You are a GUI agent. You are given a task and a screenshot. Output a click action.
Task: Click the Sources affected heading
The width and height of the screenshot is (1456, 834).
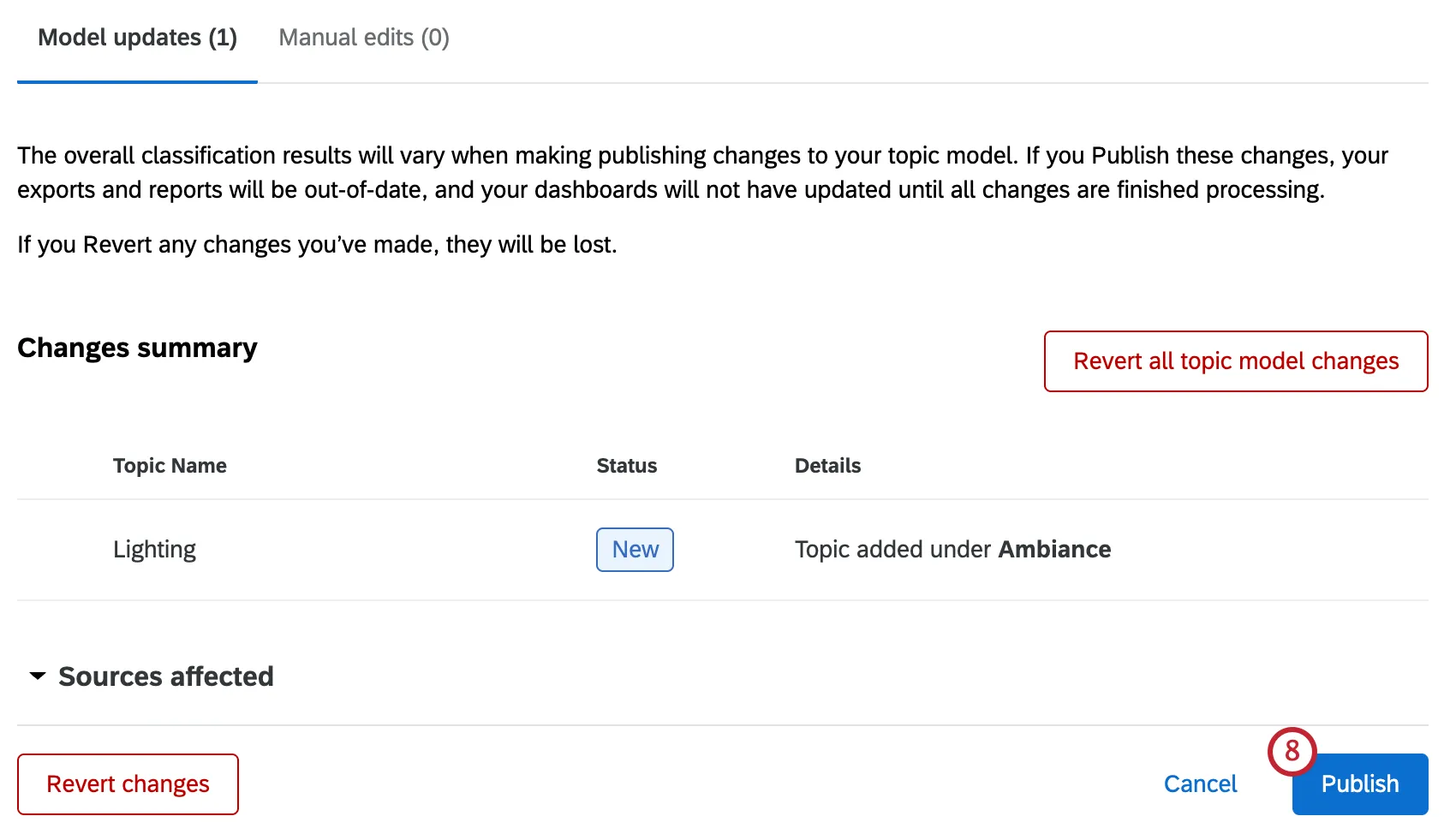tap(166, 676)
